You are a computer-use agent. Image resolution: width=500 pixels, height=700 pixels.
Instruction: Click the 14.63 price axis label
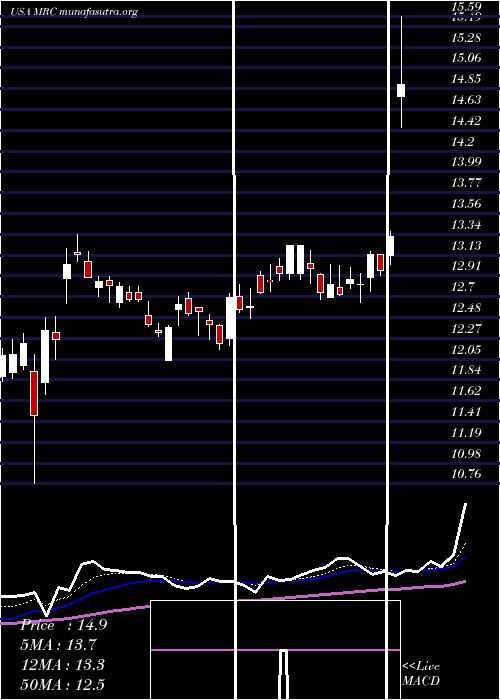pos(466,100)
